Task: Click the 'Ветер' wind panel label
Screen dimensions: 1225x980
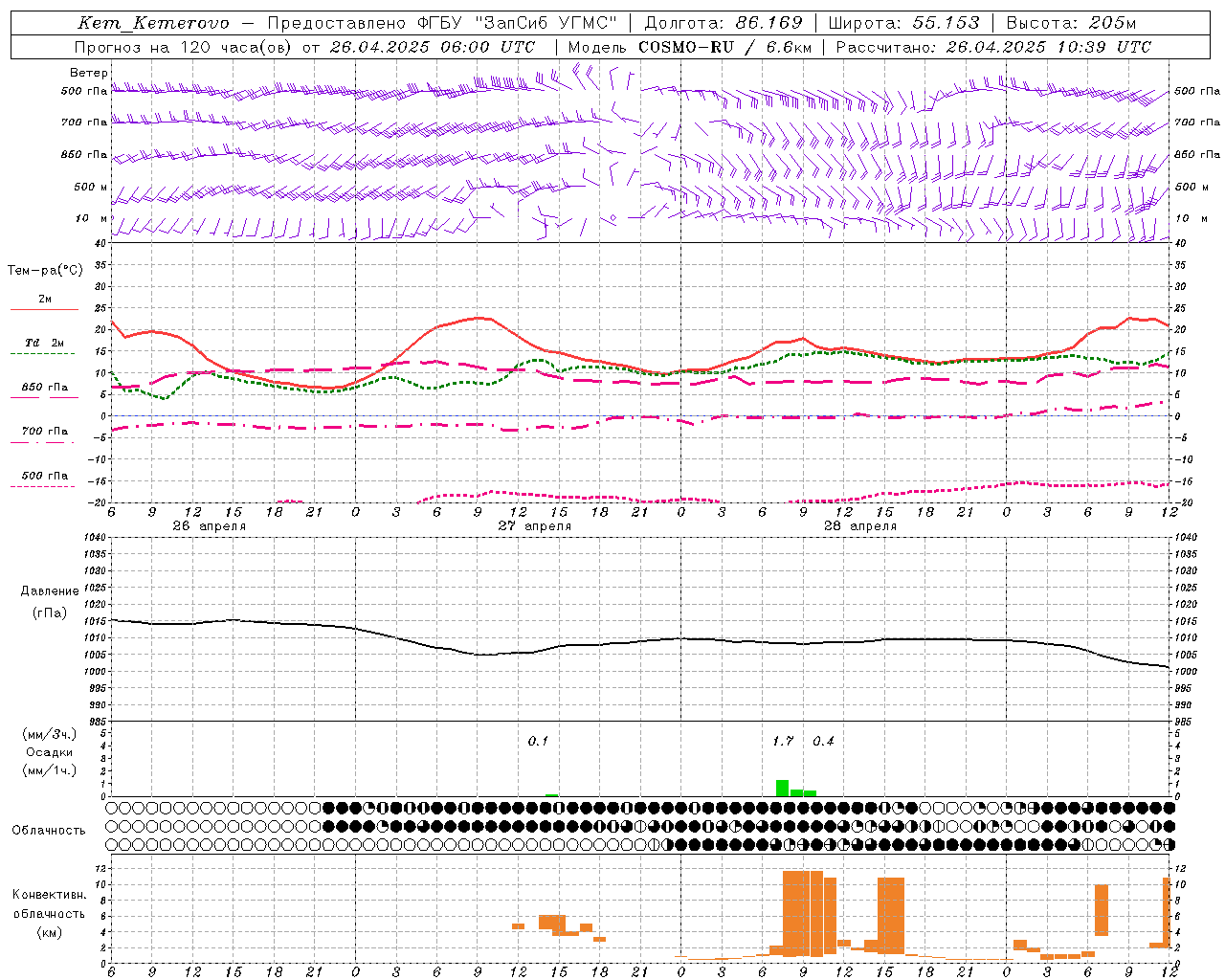Action: pyautogui.click(x=89, y=73)
